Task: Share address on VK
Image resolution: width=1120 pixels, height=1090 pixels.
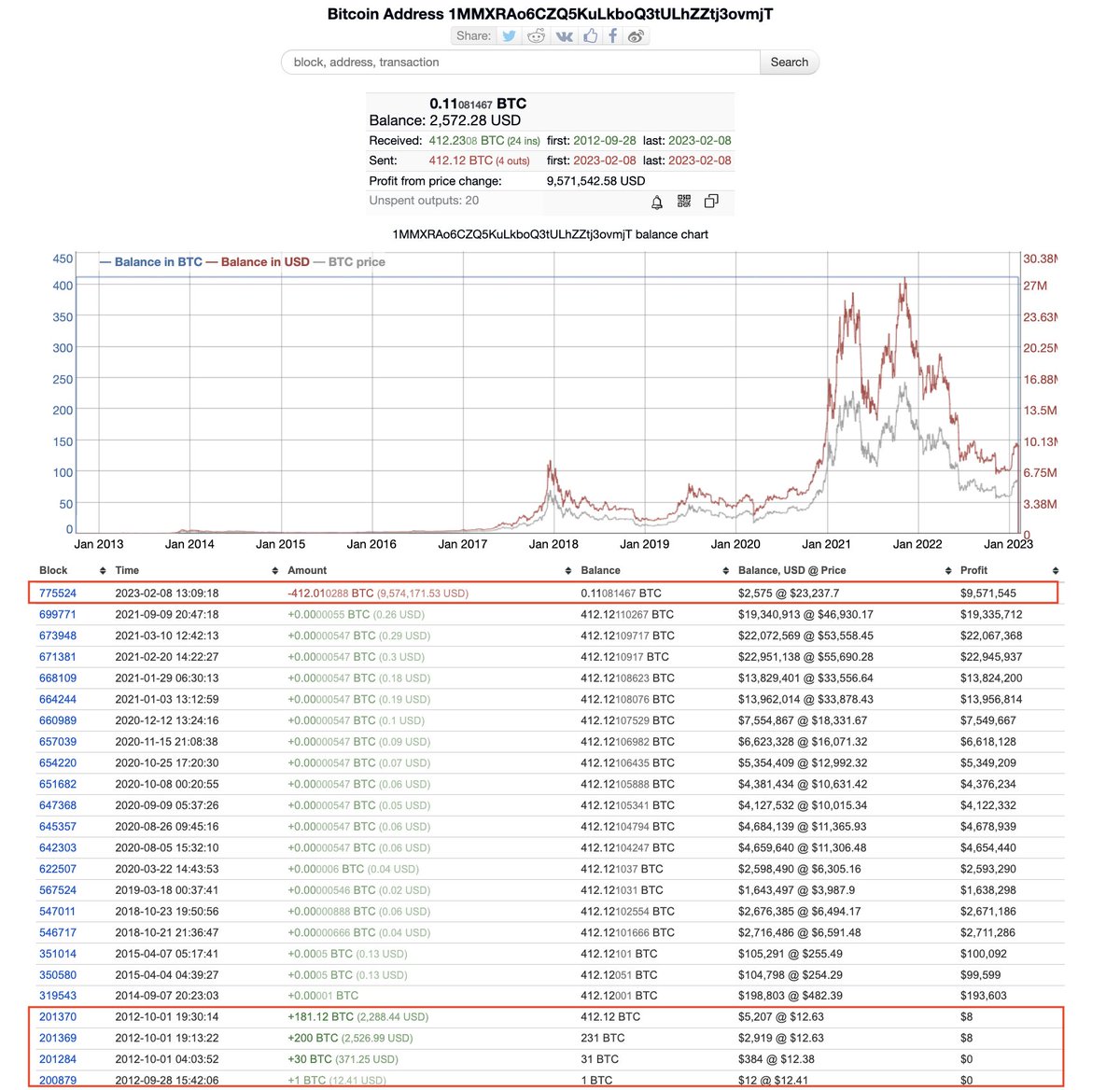Action: (564, 35)
